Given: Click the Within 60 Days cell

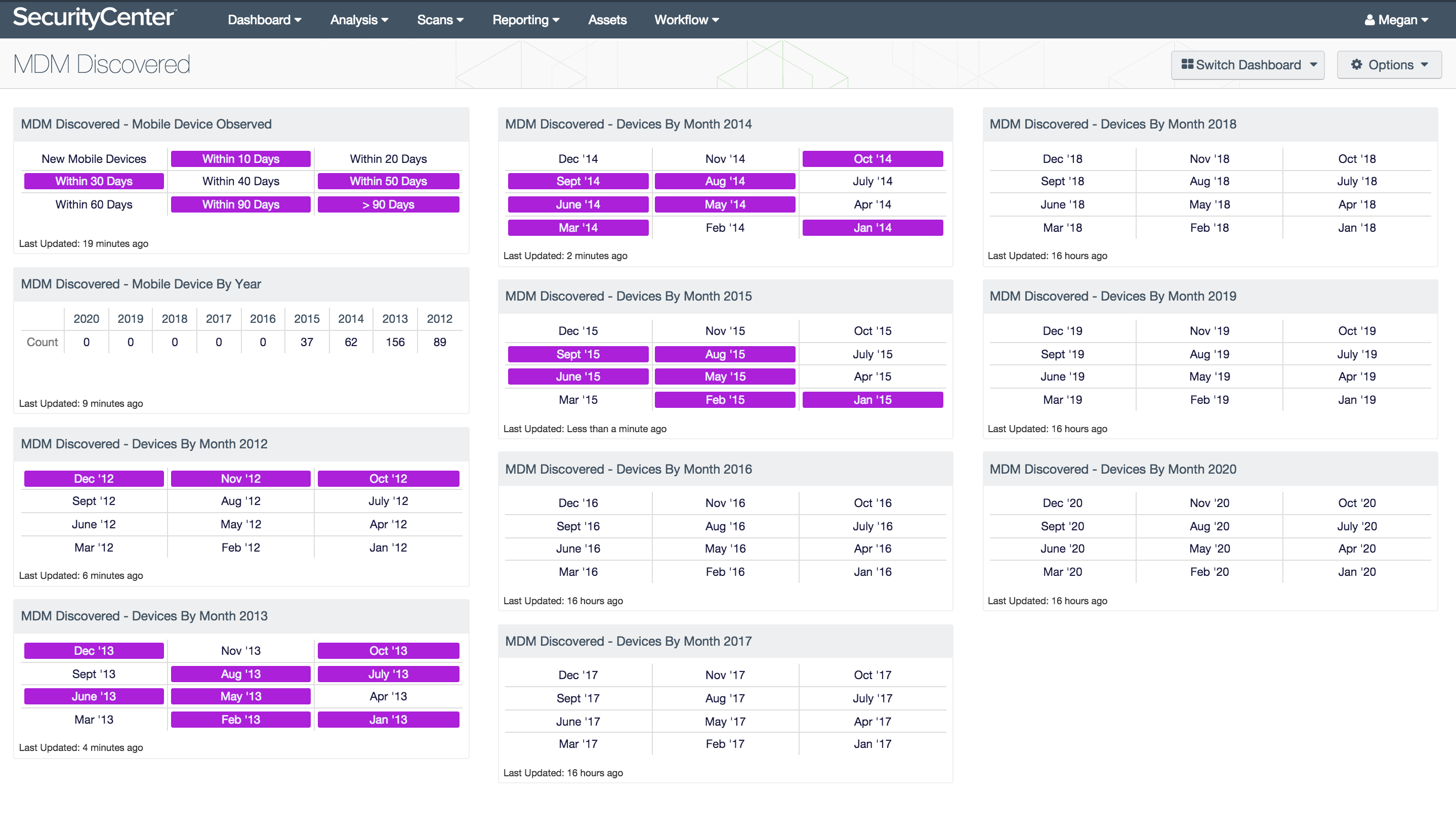Looking at the screenshot, I should pos(94,204).
